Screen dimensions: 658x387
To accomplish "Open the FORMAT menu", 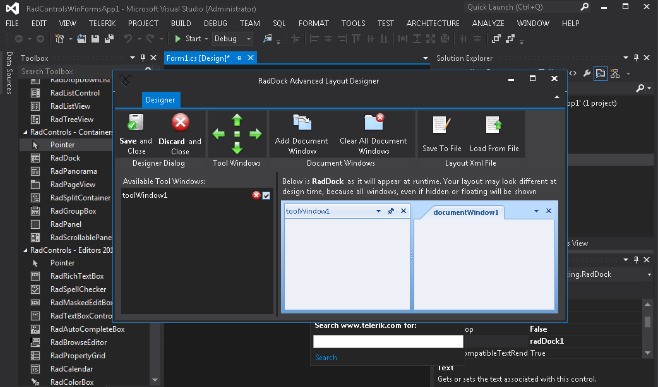I will click(x=313, y=24).
